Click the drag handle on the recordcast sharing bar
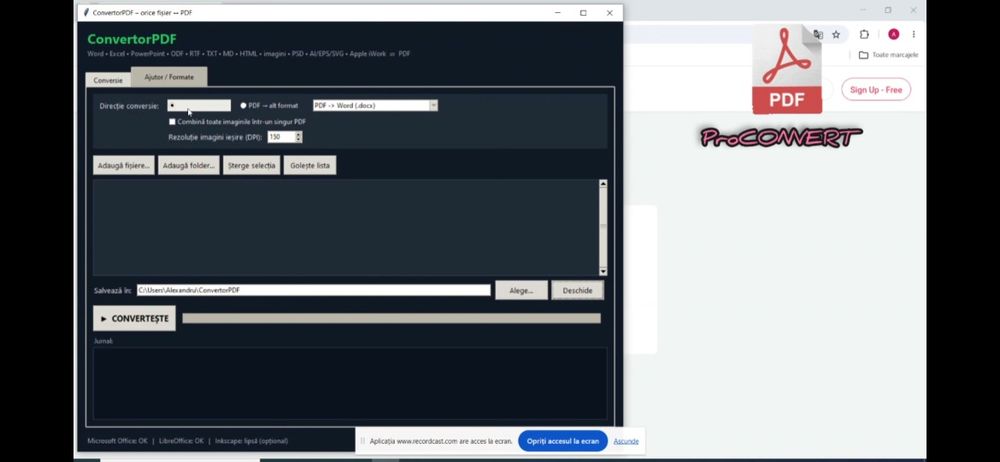 pos(363,441)
